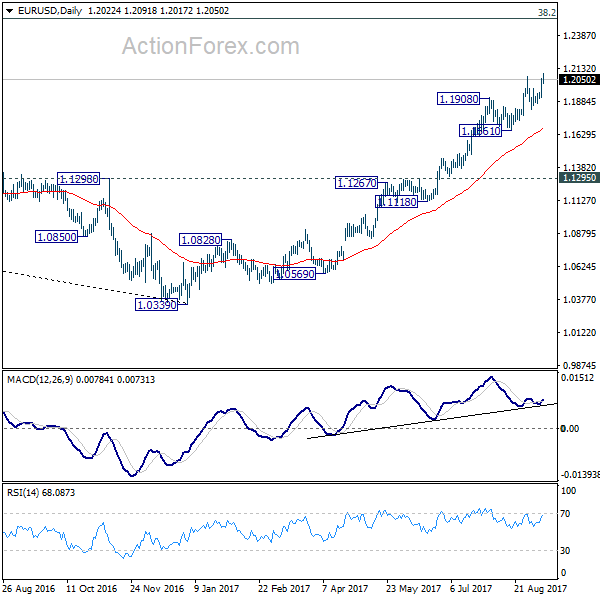This screenshot has width=600, height=600.
Task: Select the 7 Apr 2017 date label
Action: click(345, 588)
